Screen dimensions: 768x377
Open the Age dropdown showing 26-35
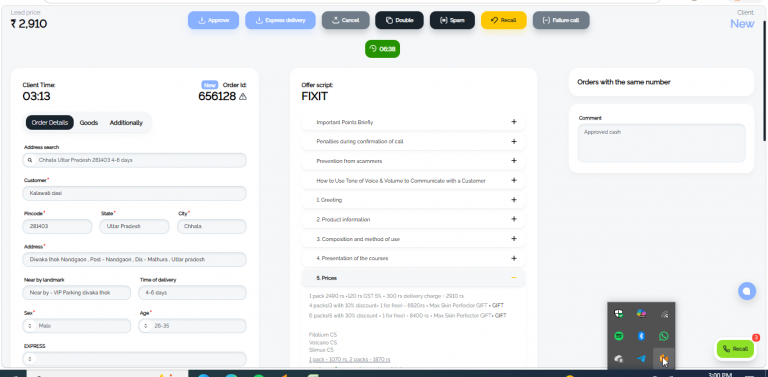[x=192, y=326]
